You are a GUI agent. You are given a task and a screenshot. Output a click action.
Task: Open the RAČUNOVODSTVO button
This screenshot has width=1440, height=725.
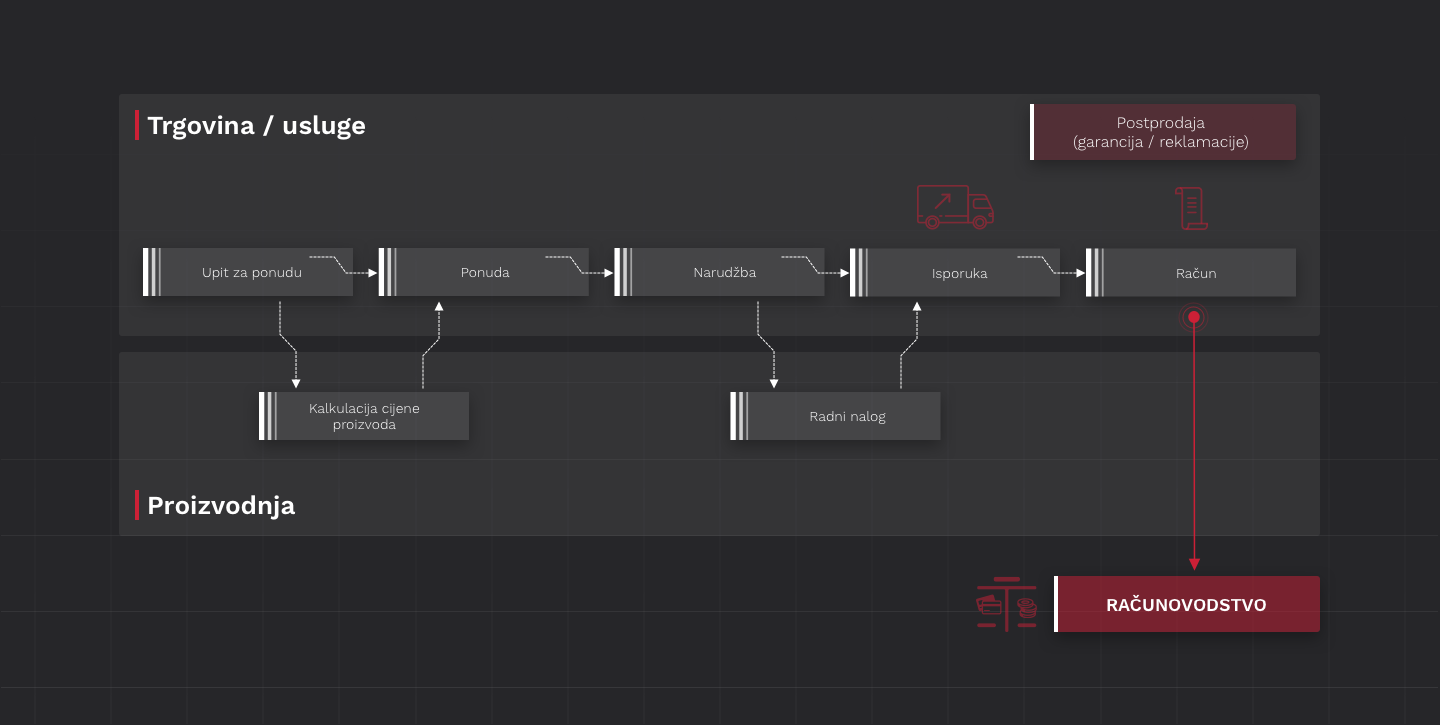(x=1187, y=604)
